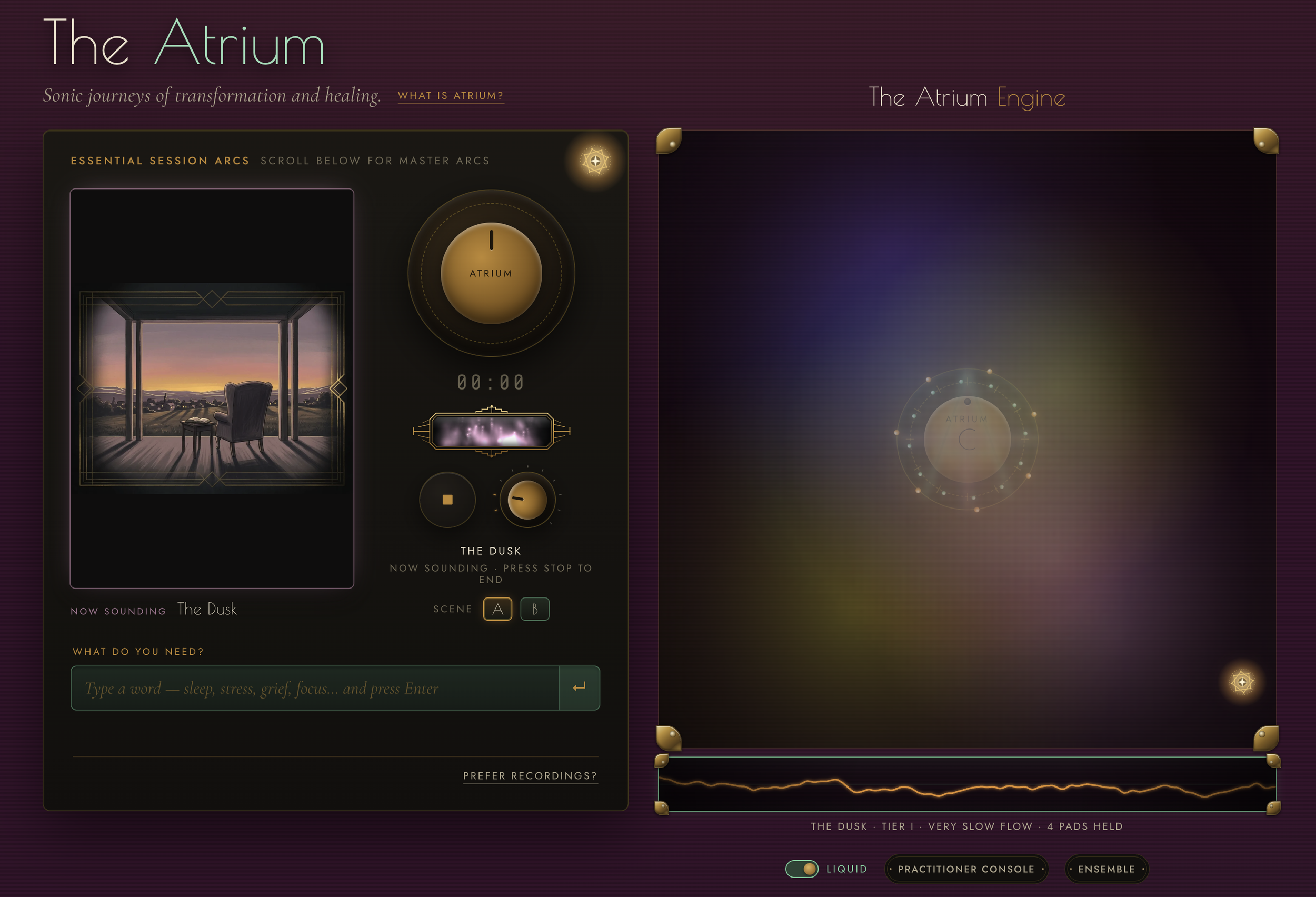Click 'The Dusk' now sounding title
Image resolution: width=1316 pixels, height=897 pixels.
click(x=207, y=609)
